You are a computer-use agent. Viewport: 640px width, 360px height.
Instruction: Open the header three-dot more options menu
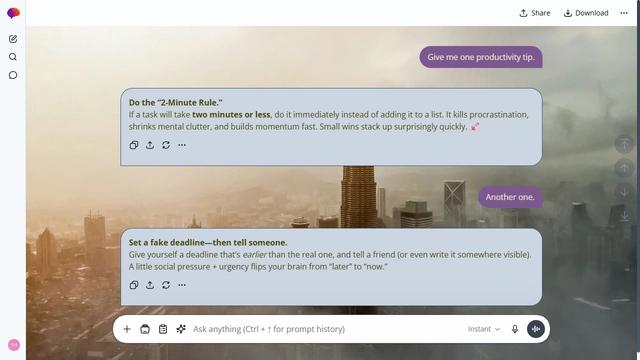point(624,13)
